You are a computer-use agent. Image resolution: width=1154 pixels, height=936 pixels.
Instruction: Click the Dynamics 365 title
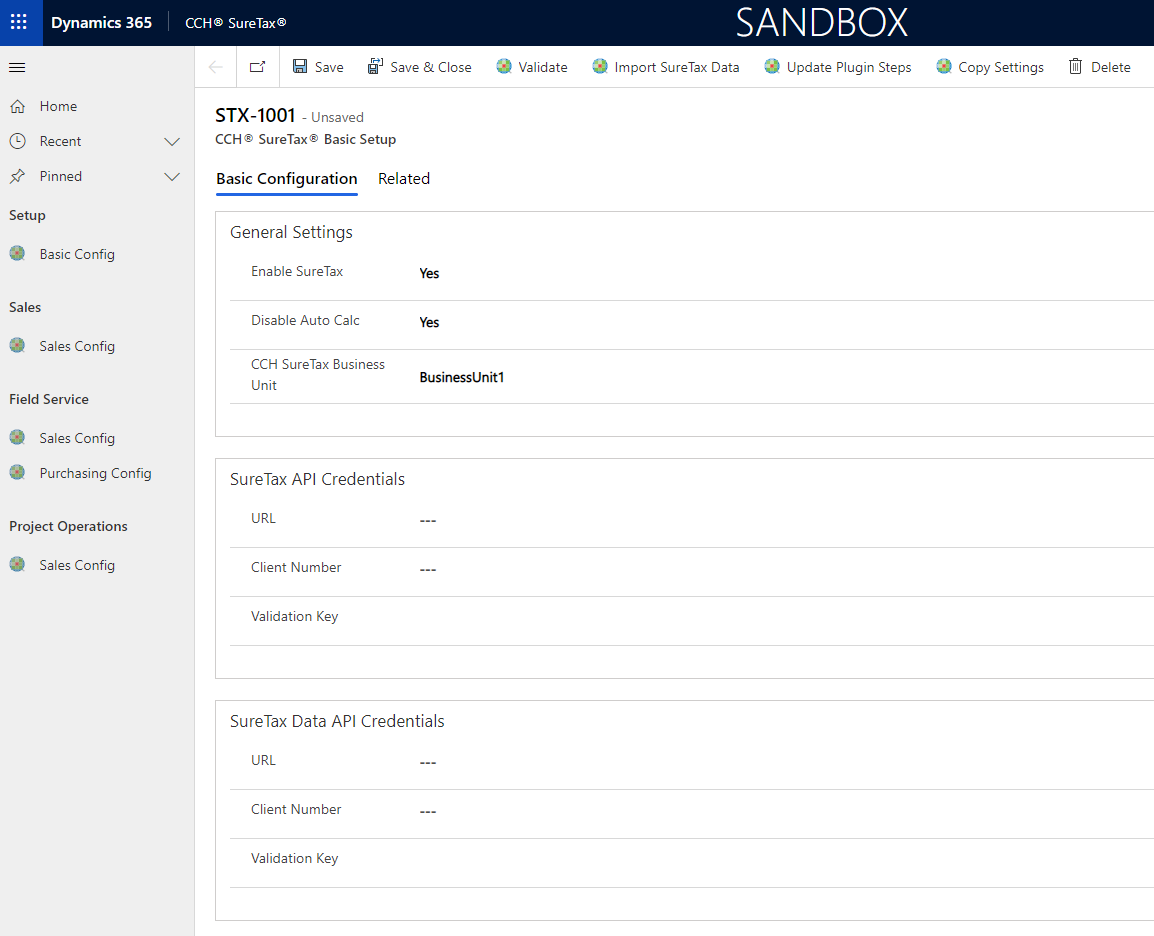(102, 23)
